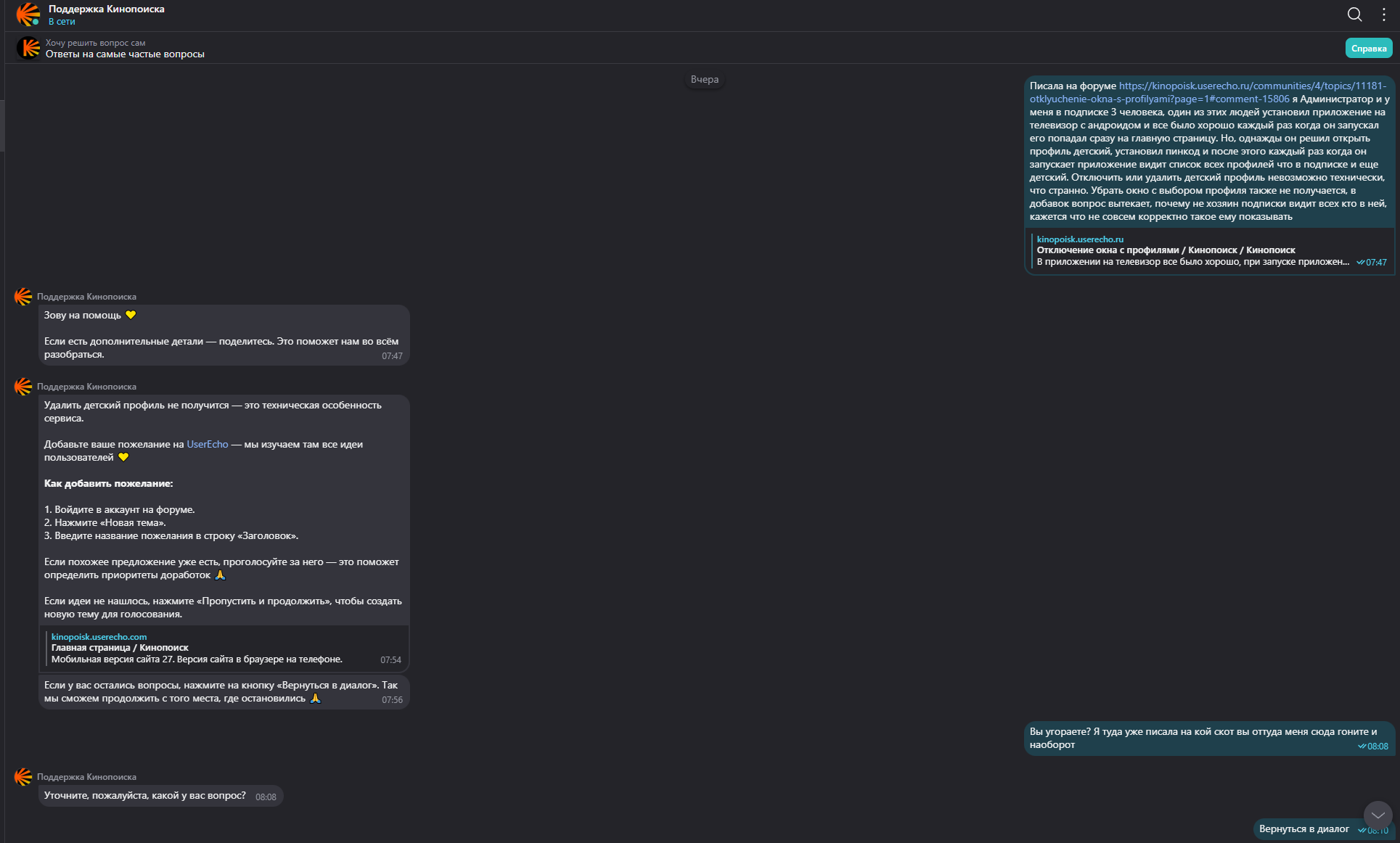Open search in chat header
The height and width of the screenshot is (843, 1400).
1354,15
